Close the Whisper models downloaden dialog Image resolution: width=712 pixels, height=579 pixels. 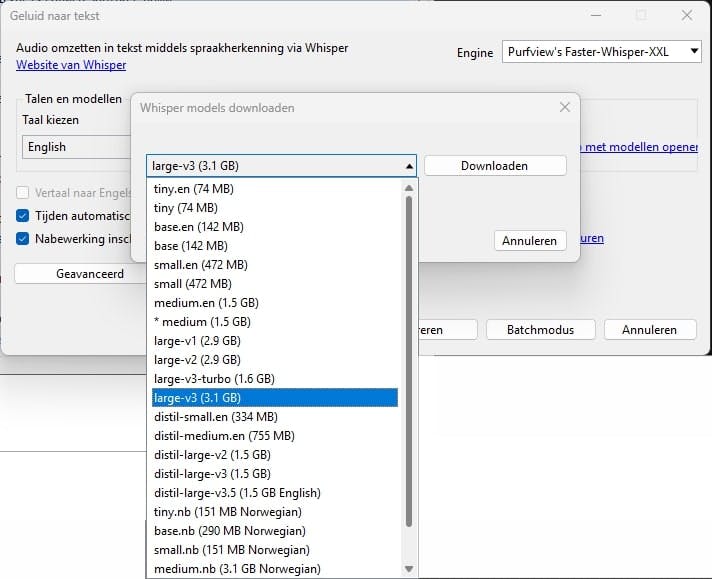click(x=565, y=108)
